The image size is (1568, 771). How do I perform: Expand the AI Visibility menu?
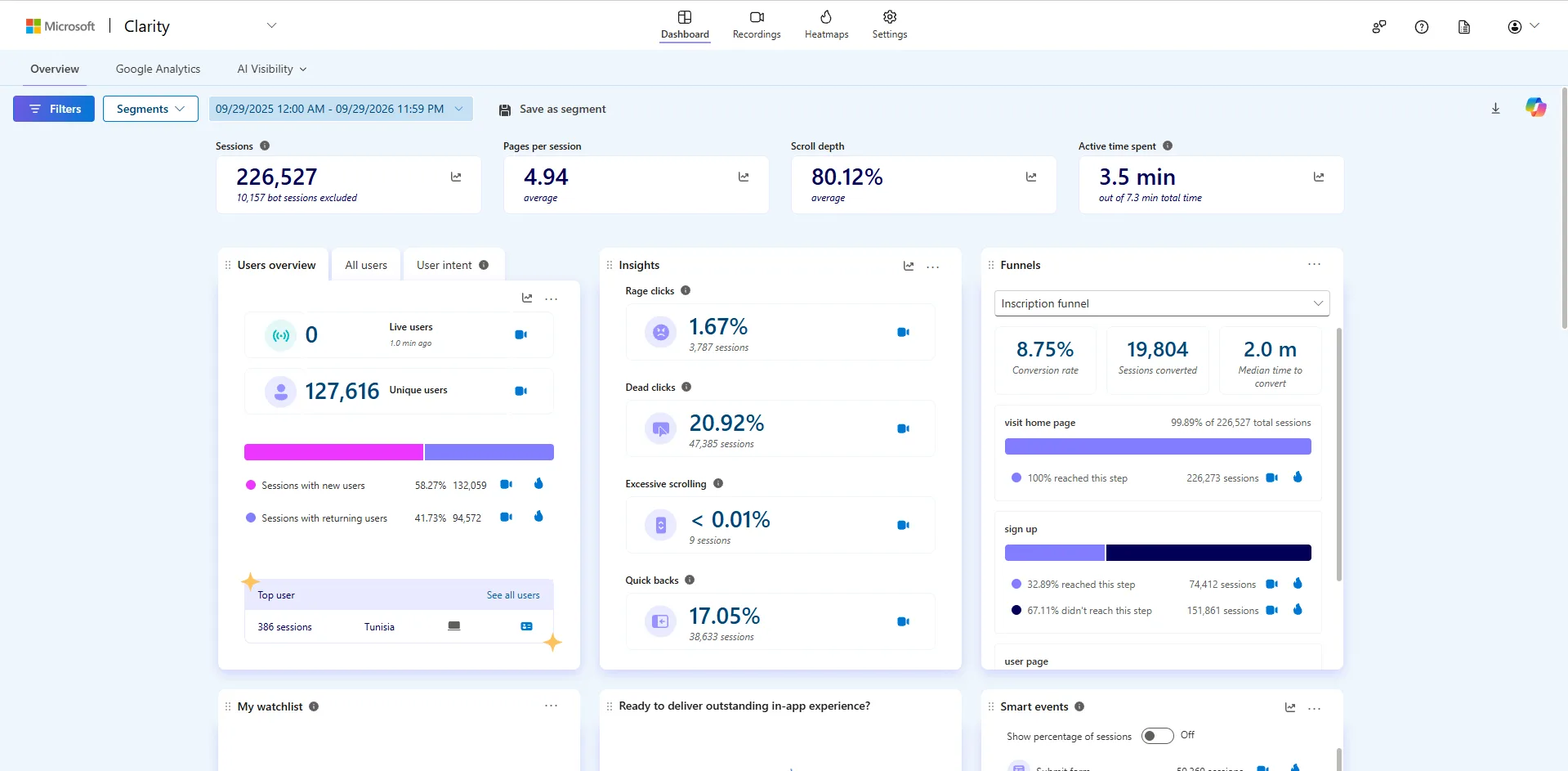[272, 69]
